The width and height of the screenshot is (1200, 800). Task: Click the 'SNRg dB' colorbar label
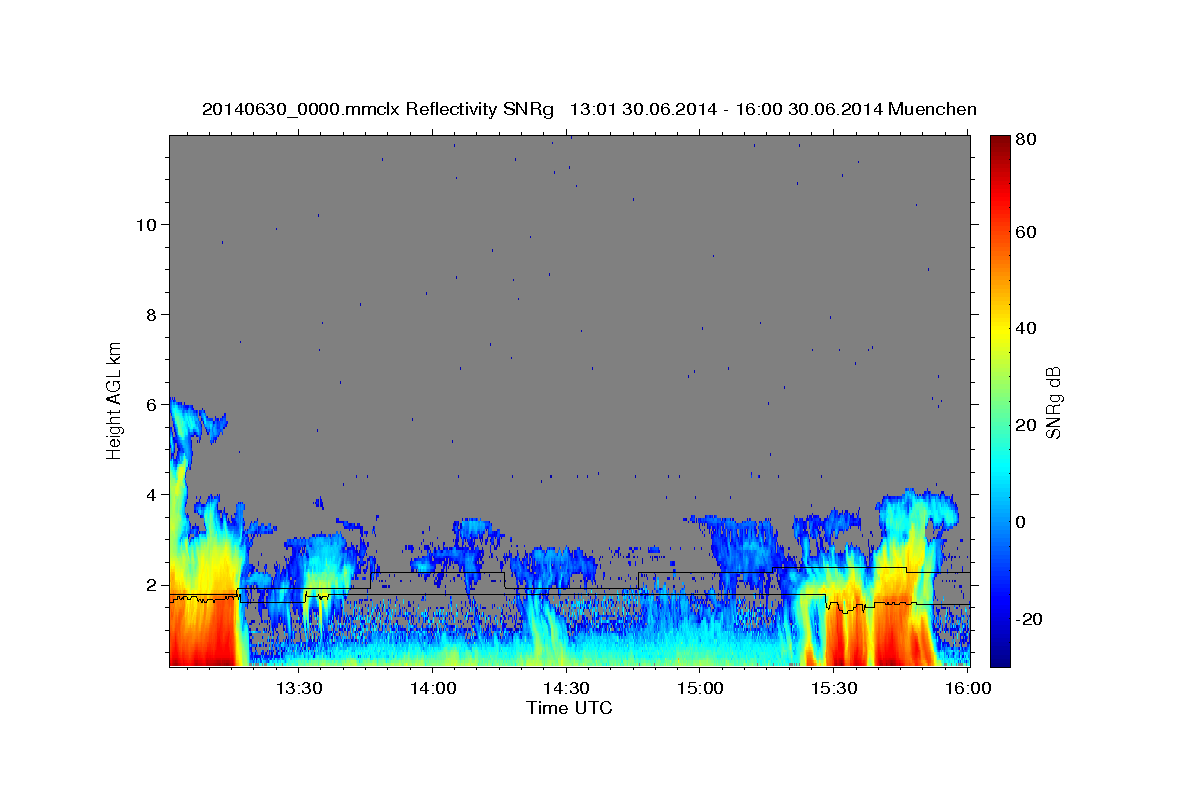click(1052, 402)
